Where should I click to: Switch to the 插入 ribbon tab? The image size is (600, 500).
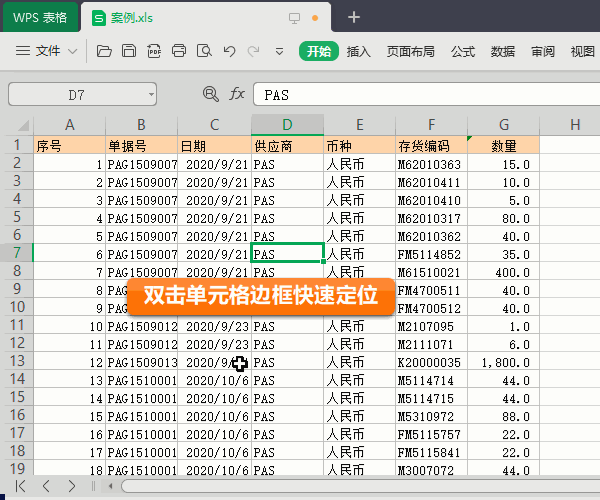click(x=358, y=51)
